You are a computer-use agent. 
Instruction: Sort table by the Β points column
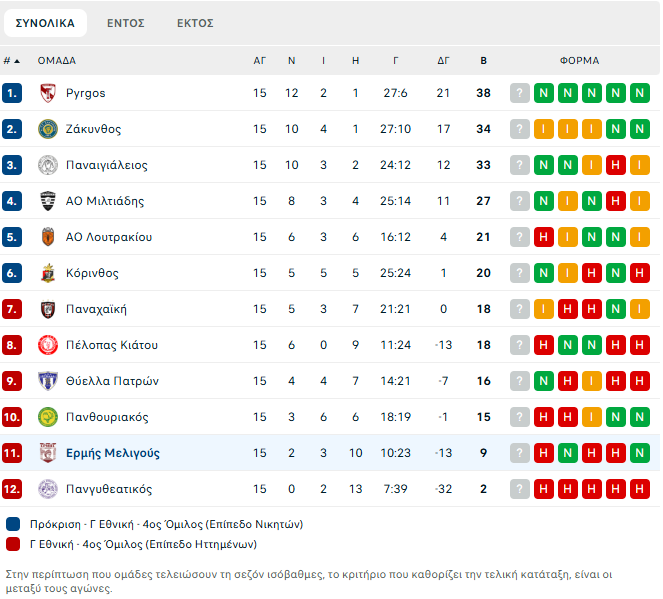(484, 61)
